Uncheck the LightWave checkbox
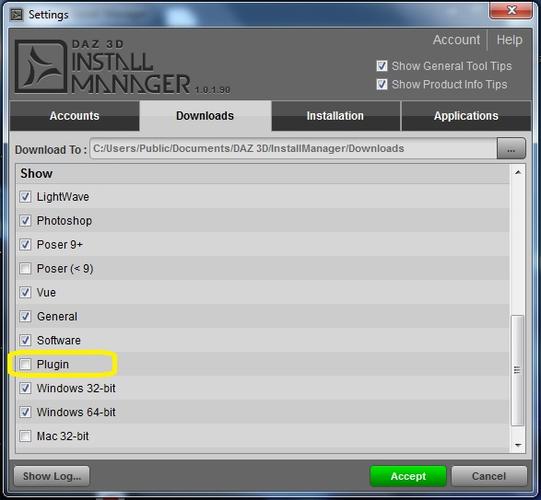Screen dimensions: 541x500 pyautogui.click(x=25, y=197)
